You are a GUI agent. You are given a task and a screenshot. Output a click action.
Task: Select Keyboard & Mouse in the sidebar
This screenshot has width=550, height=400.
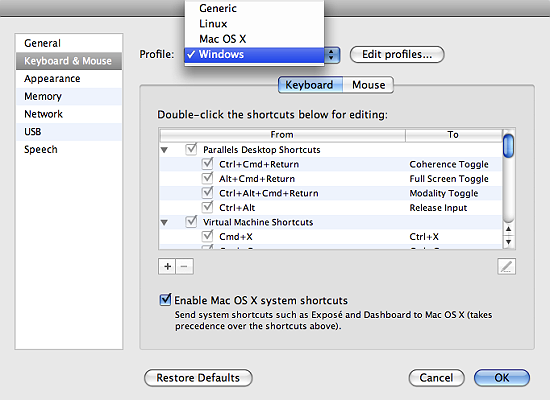[69, 61]
